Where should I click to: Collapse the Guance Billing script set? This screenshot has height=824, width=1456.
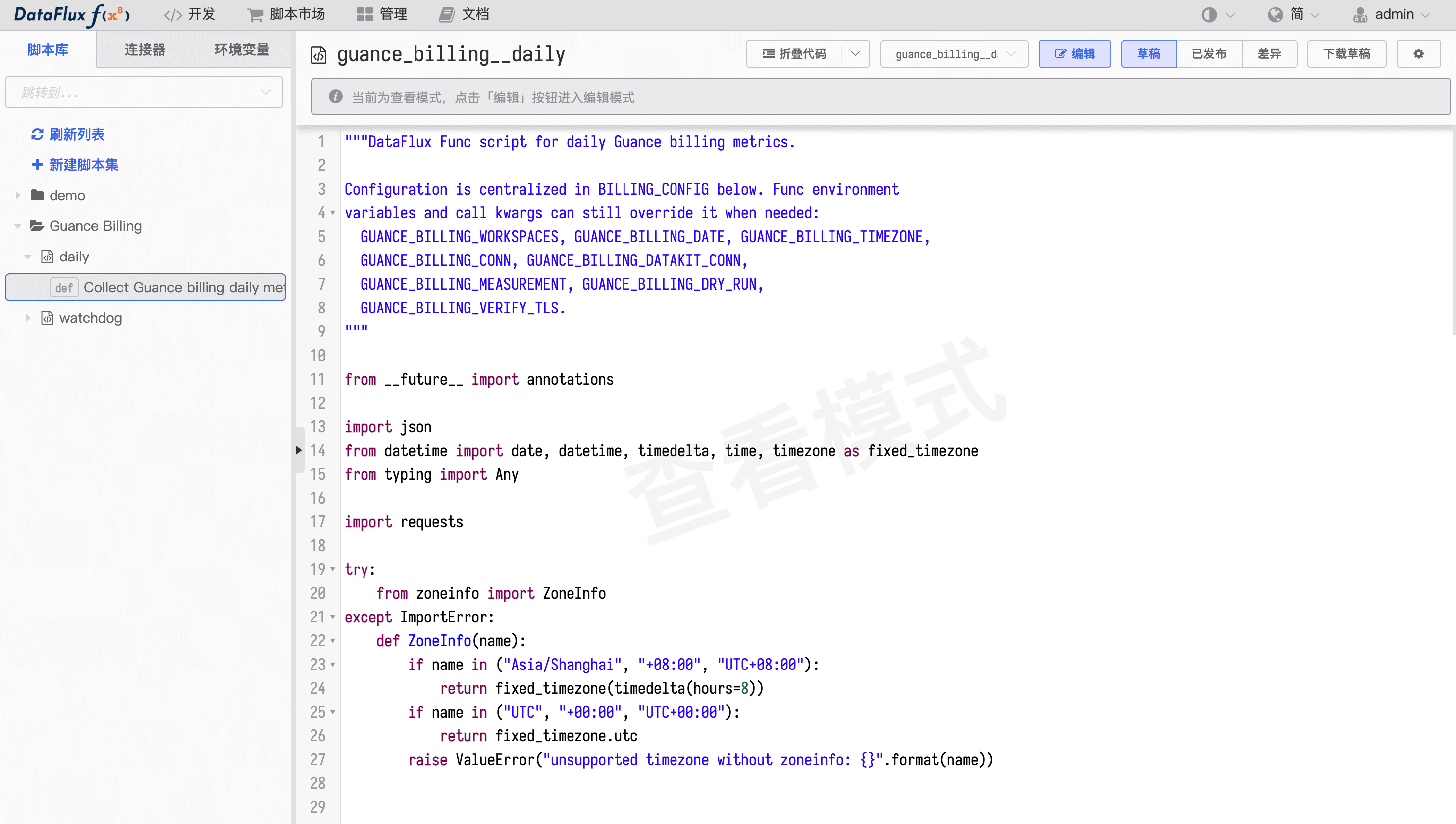pyautogui.click(x=18, y=226)
